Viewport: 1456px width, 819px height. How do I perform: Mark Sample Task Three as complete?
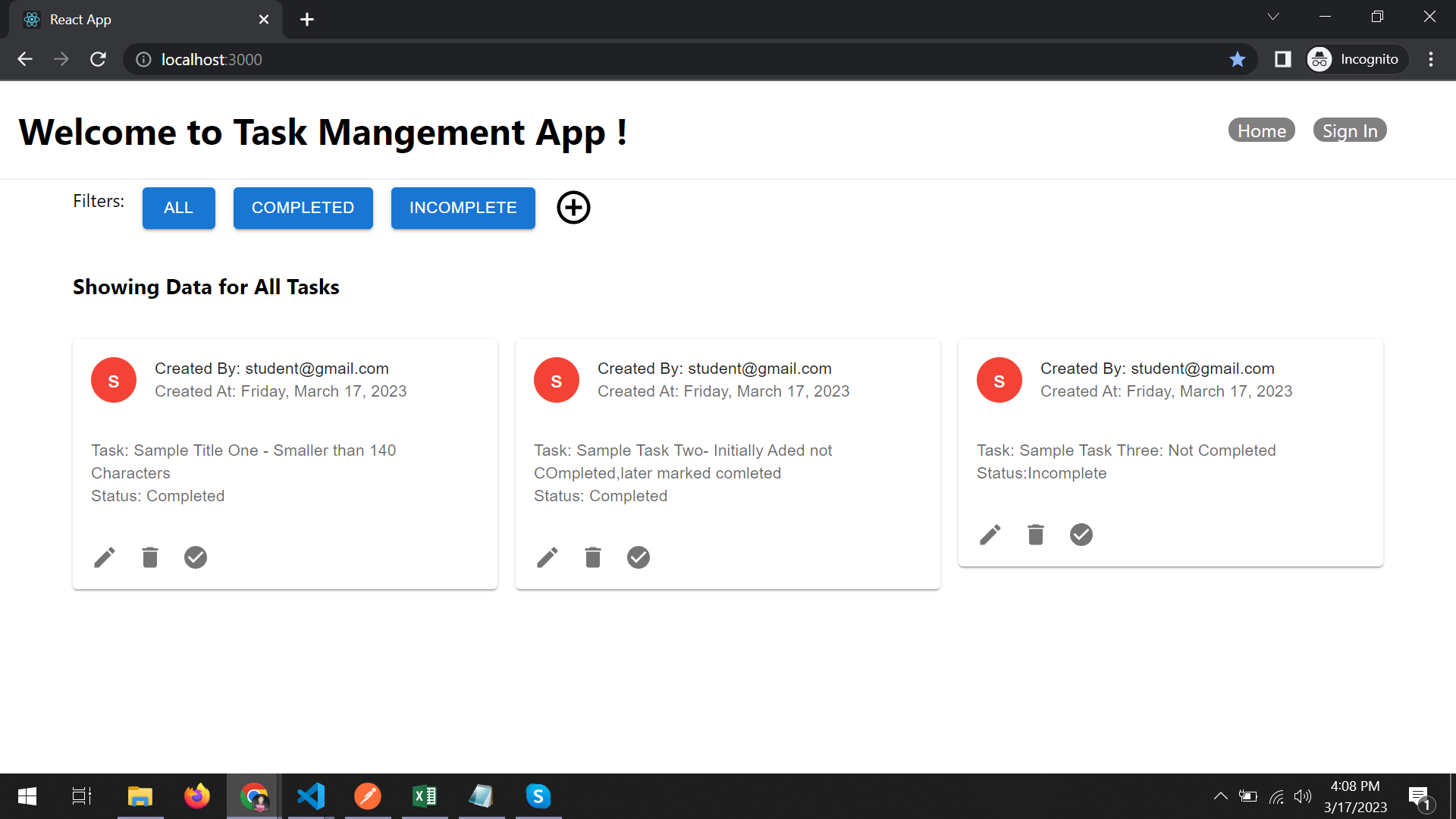tap(1081, 535)
